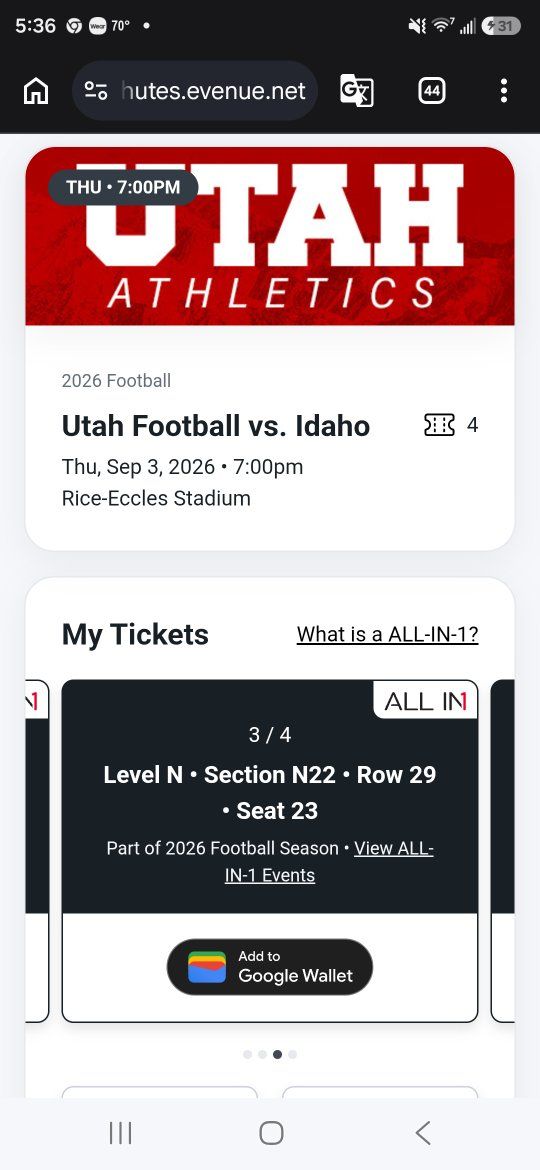Tap the Google Translate icon

pos(357,91)
